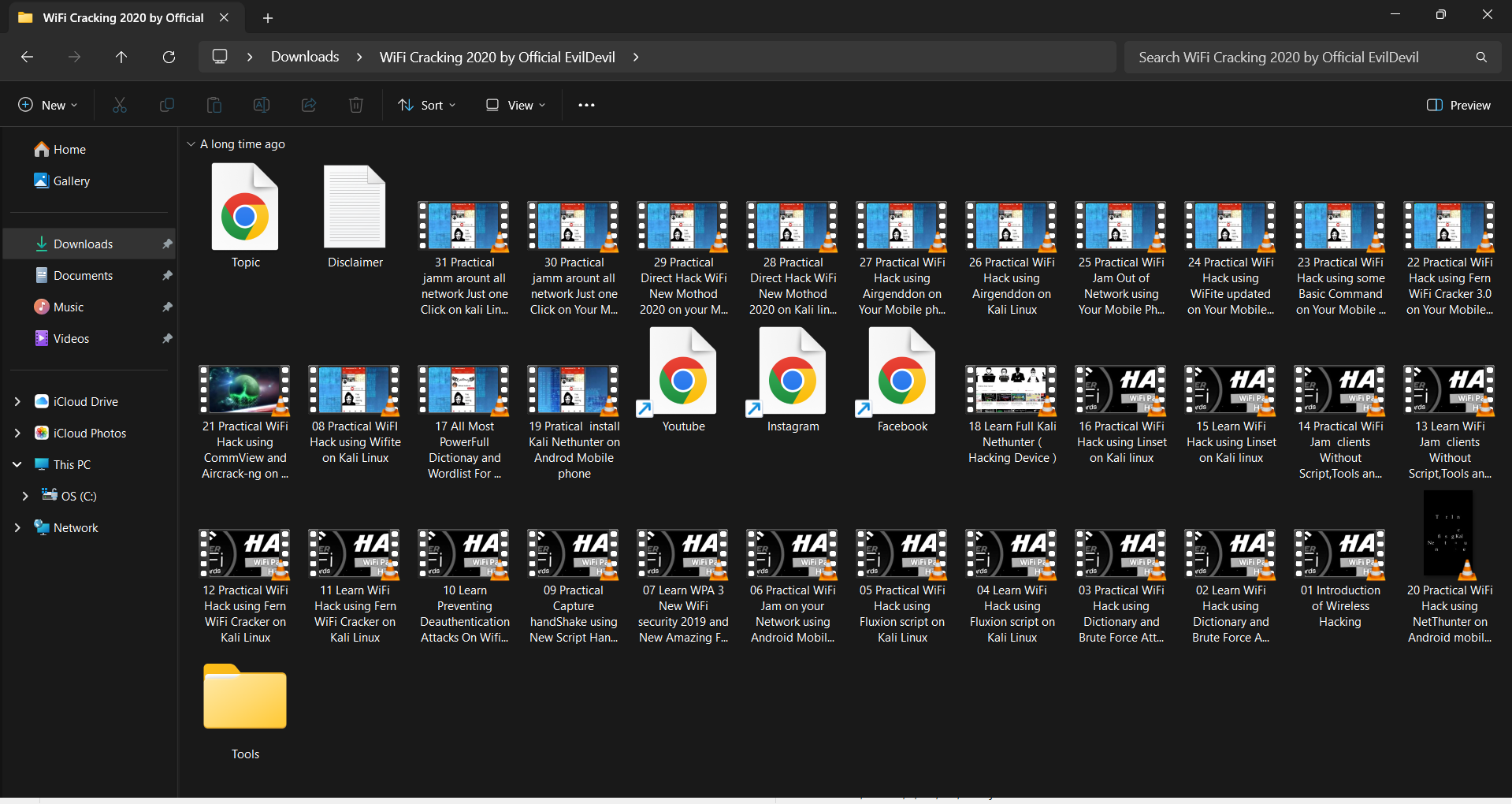Open the New dropdown menu
The image size is (1512, 804).
(48, 105)
